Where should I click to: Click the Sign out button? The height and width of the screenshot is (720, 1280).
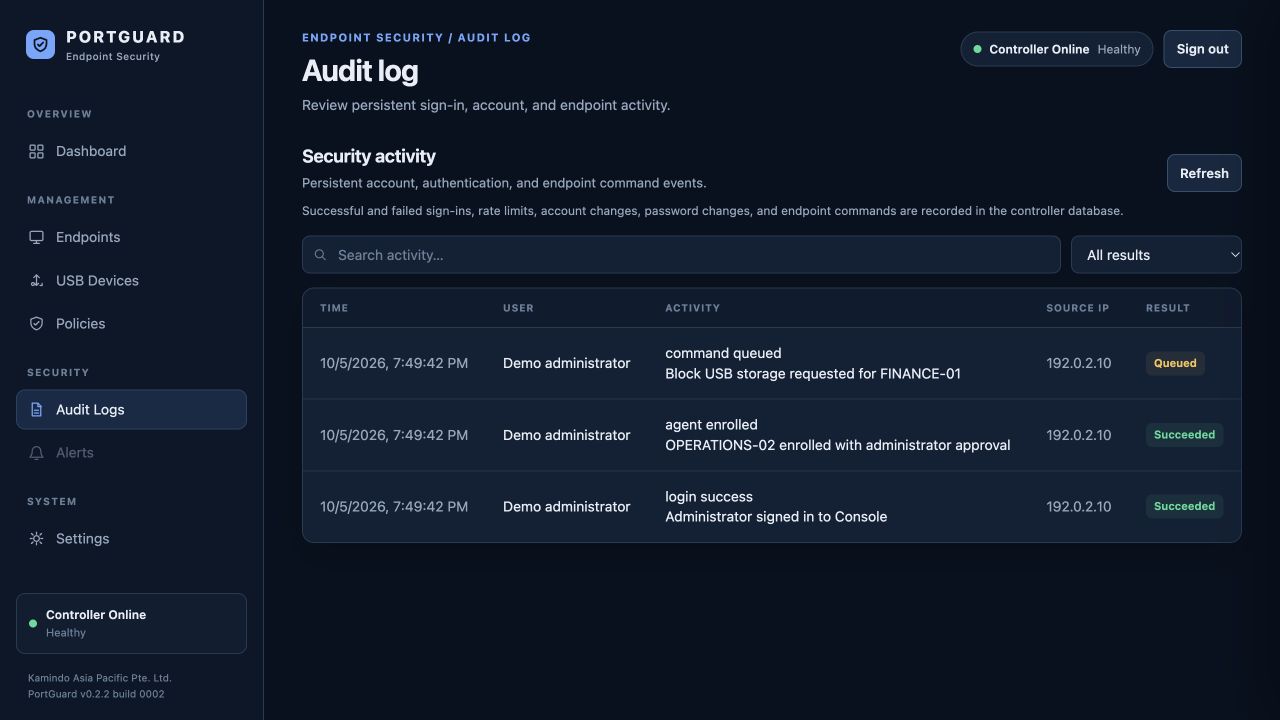pyautogui.click(x=1202, y=49)
